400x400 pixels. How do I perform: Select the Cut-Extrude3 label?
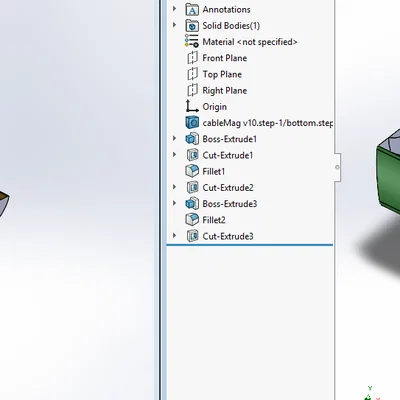228,236
